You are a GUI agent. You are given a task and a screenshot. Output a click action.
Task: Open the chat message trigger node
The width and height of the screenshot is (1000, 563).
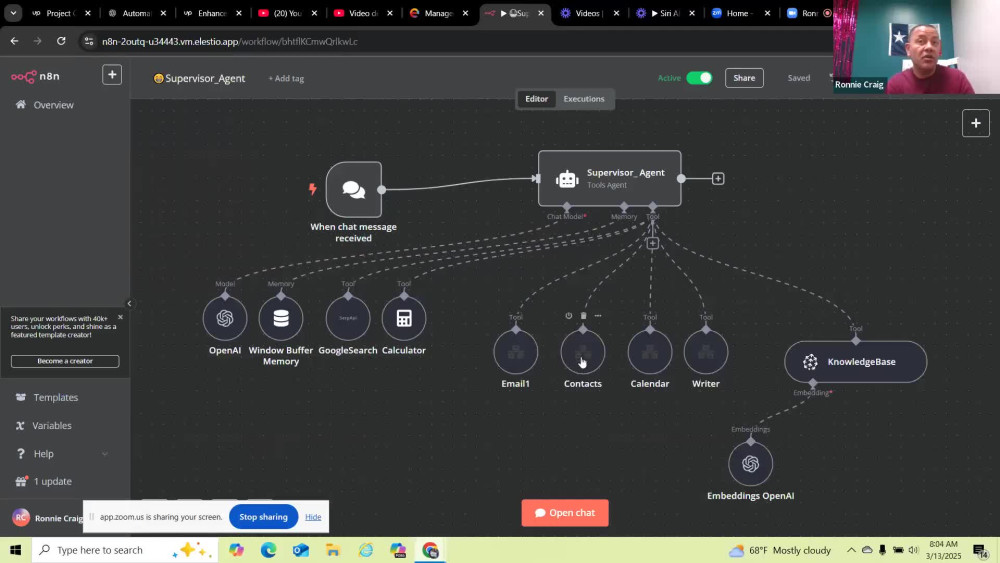[354, 189]
